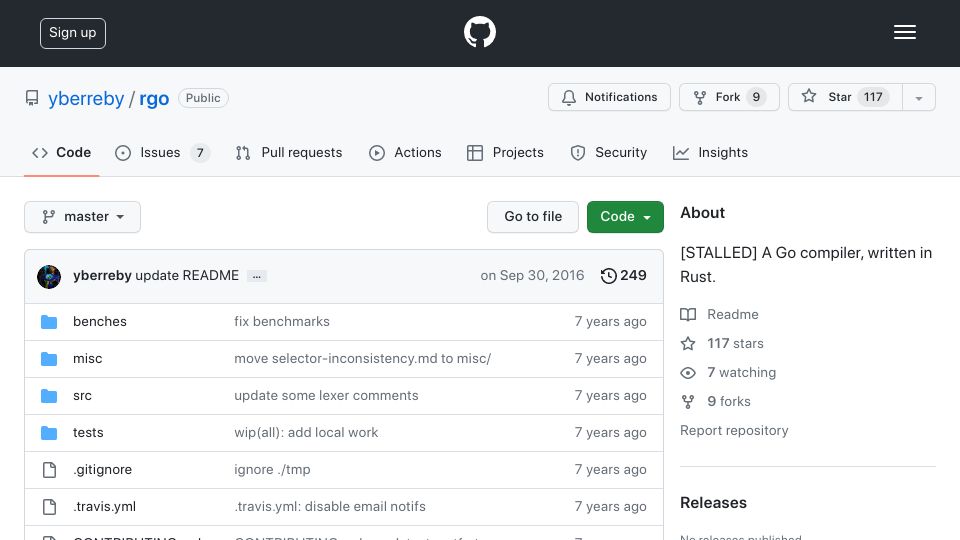Click the Readme book icon in About
Screen dimensions: 960x540
(688, 315)
